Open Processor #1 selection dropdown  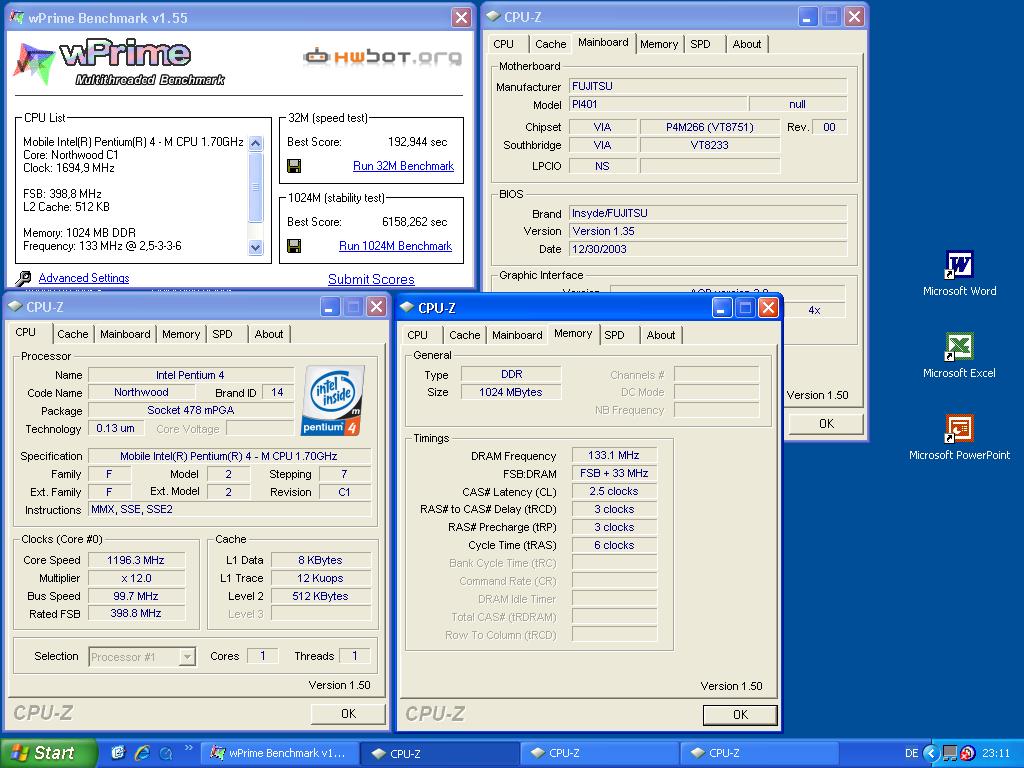pos(142,656)
